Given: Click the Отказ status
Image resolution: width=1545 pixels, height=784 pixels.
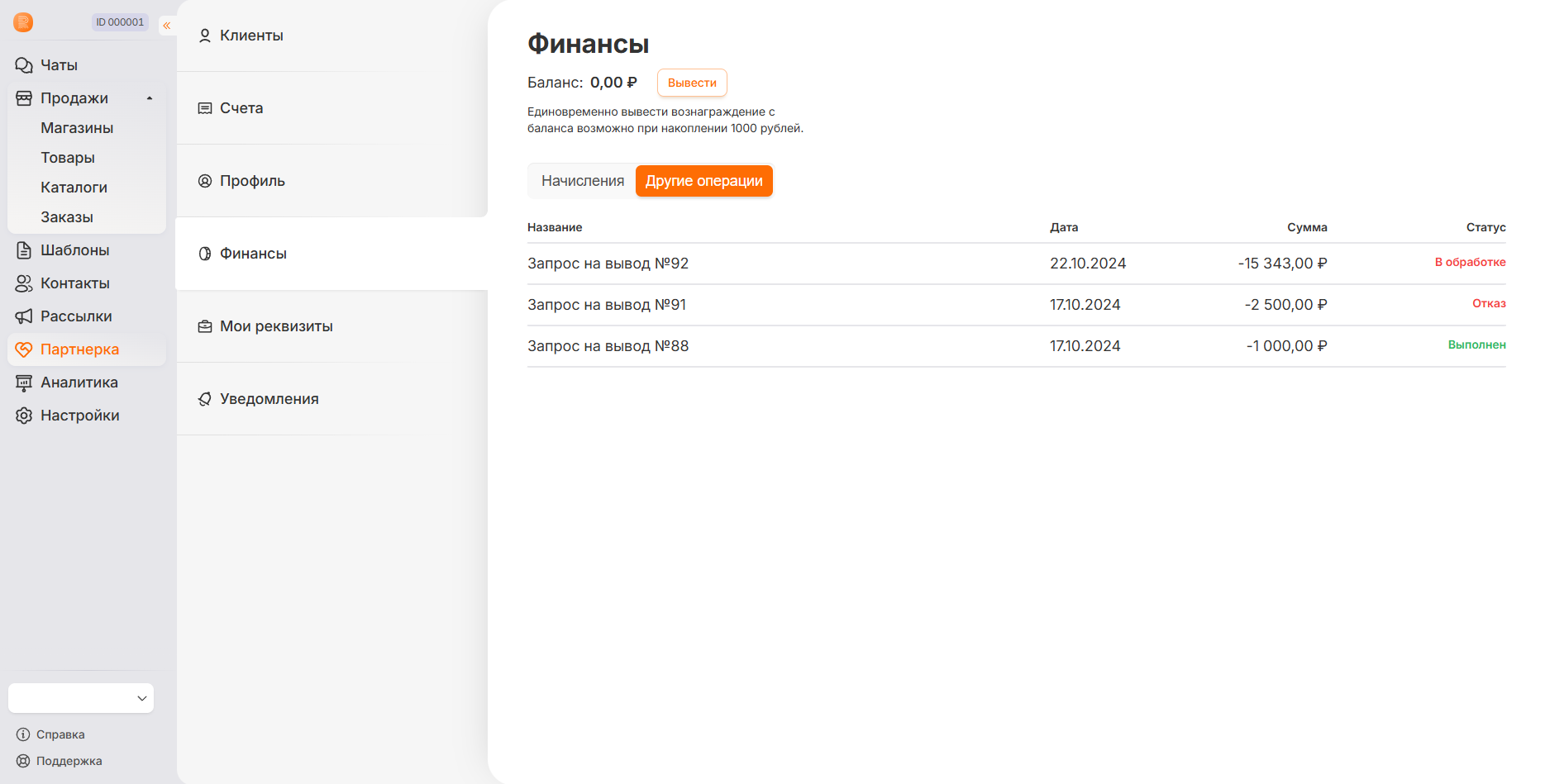Looking at the screenshot, I should click(x=1489, y=303).
